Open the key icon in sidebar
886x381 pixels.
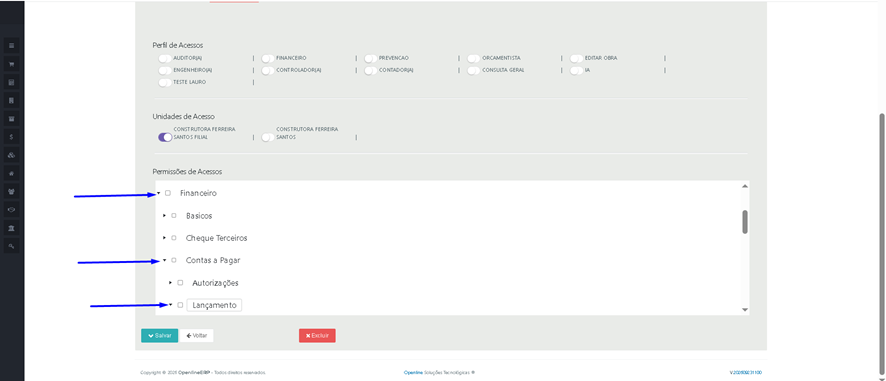click(x=11, y=246)
